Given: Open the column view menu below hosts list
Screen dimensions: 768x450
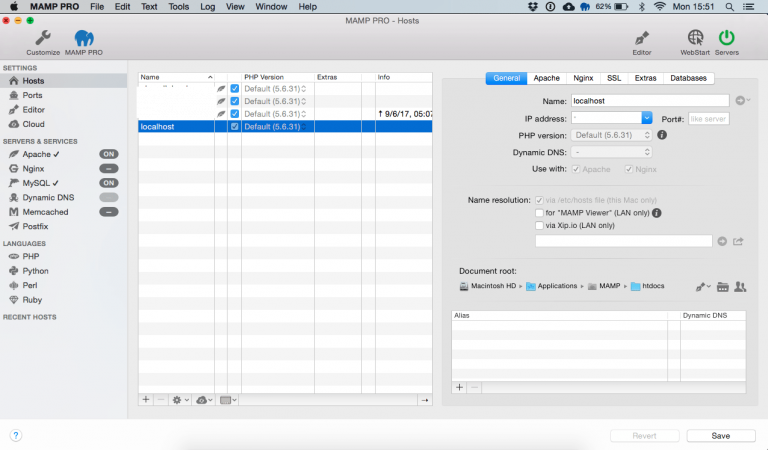Looking at the screenshot, I should [x=228, y=400].
